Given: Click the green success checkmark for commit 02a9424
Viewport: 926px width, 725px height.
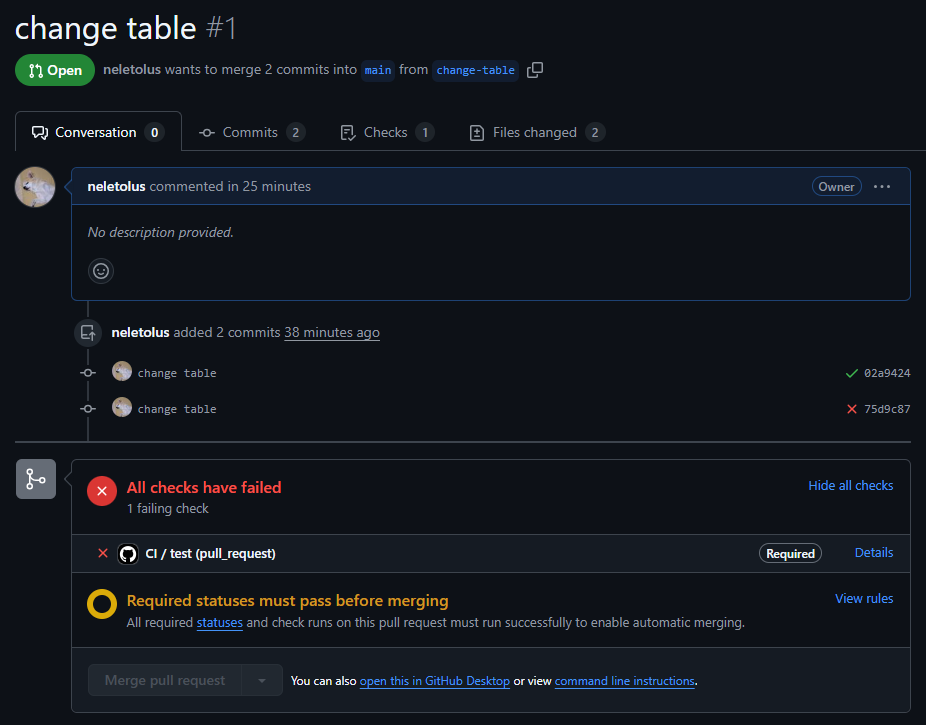Looking at the screenshot, I should (852, 373).
